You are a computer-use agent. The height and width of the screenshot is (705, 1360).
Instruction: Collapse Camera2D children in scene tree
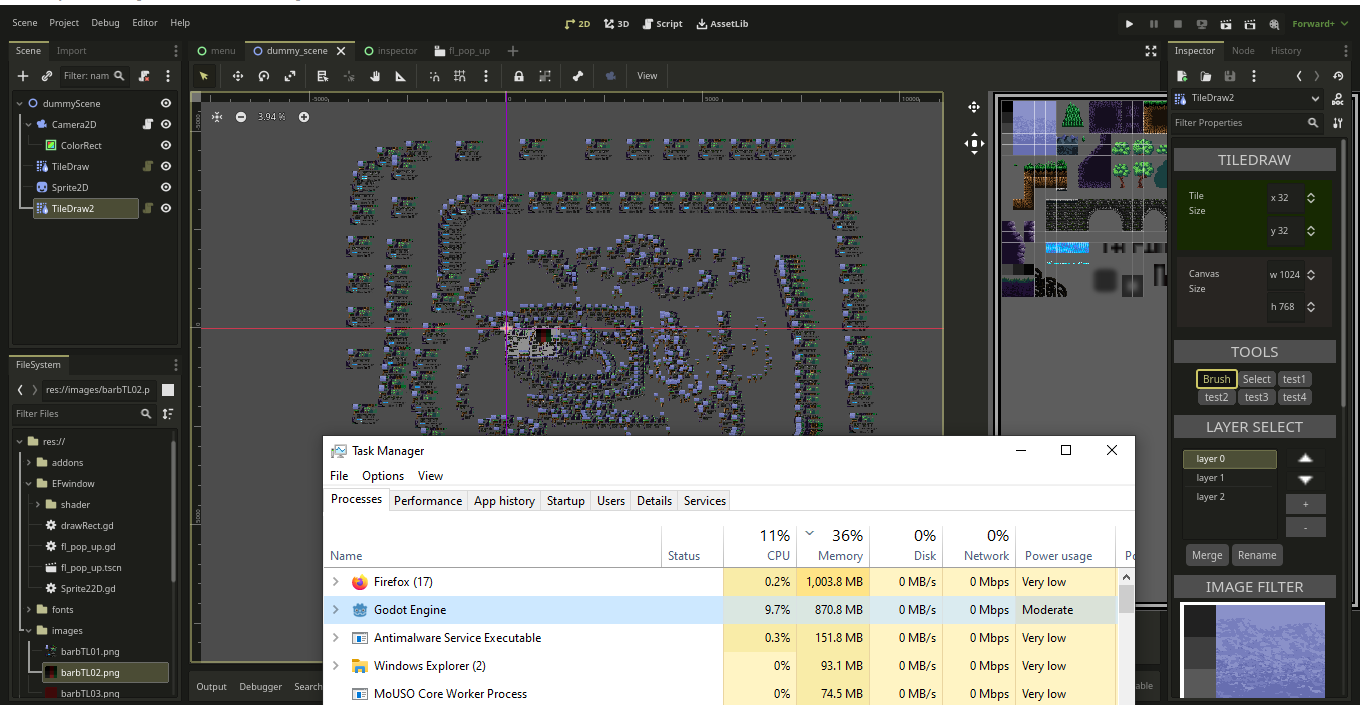point(29,125)
